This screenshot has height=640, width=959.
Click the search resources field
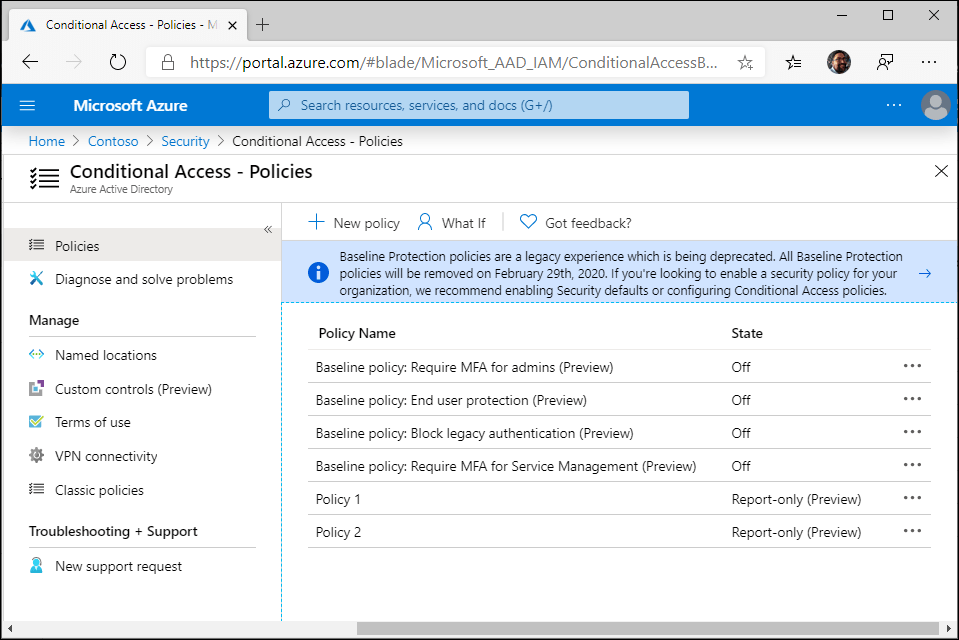tap(478, 104)
